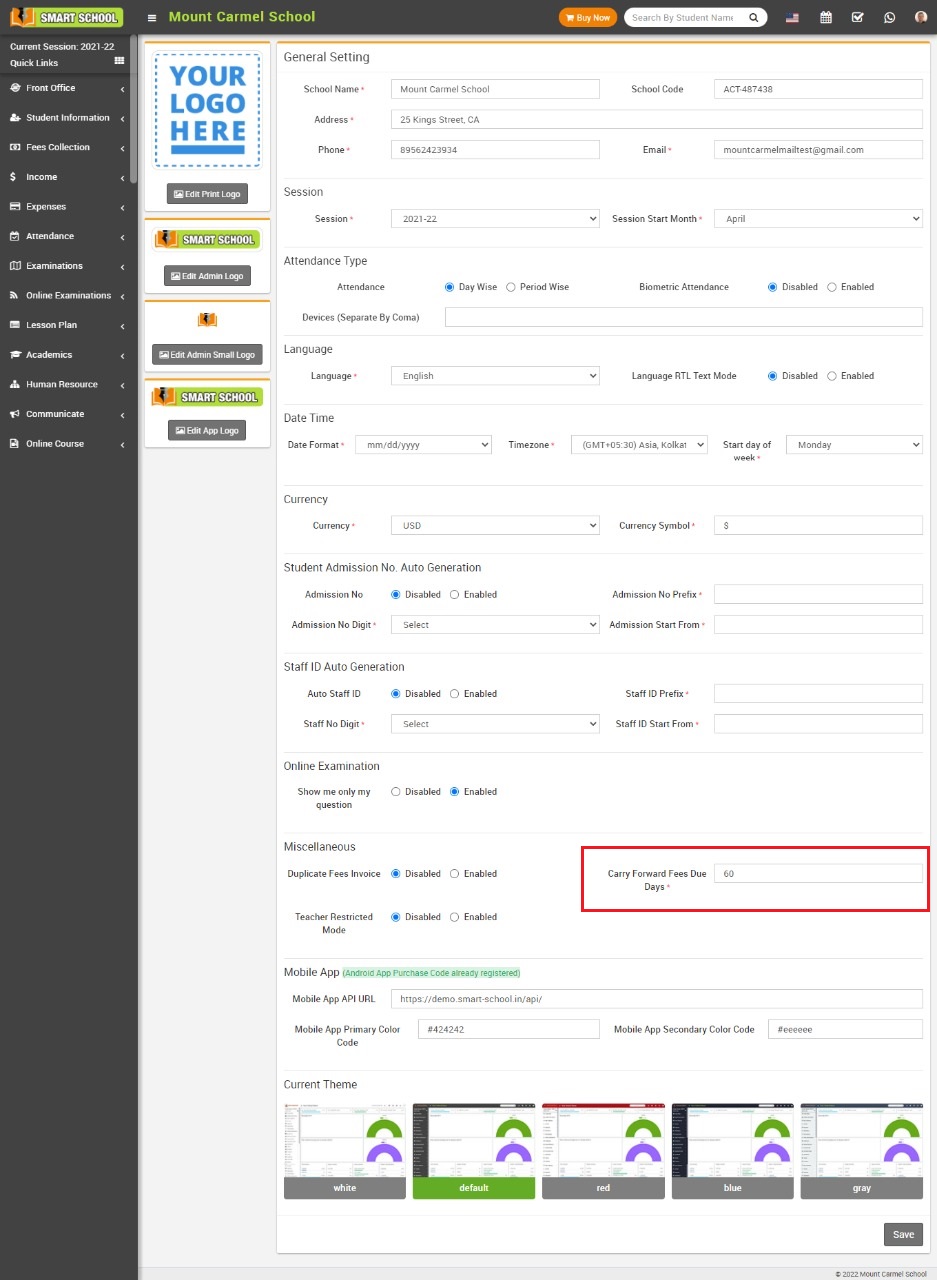Click the Save button

(x=902, y=1234)
